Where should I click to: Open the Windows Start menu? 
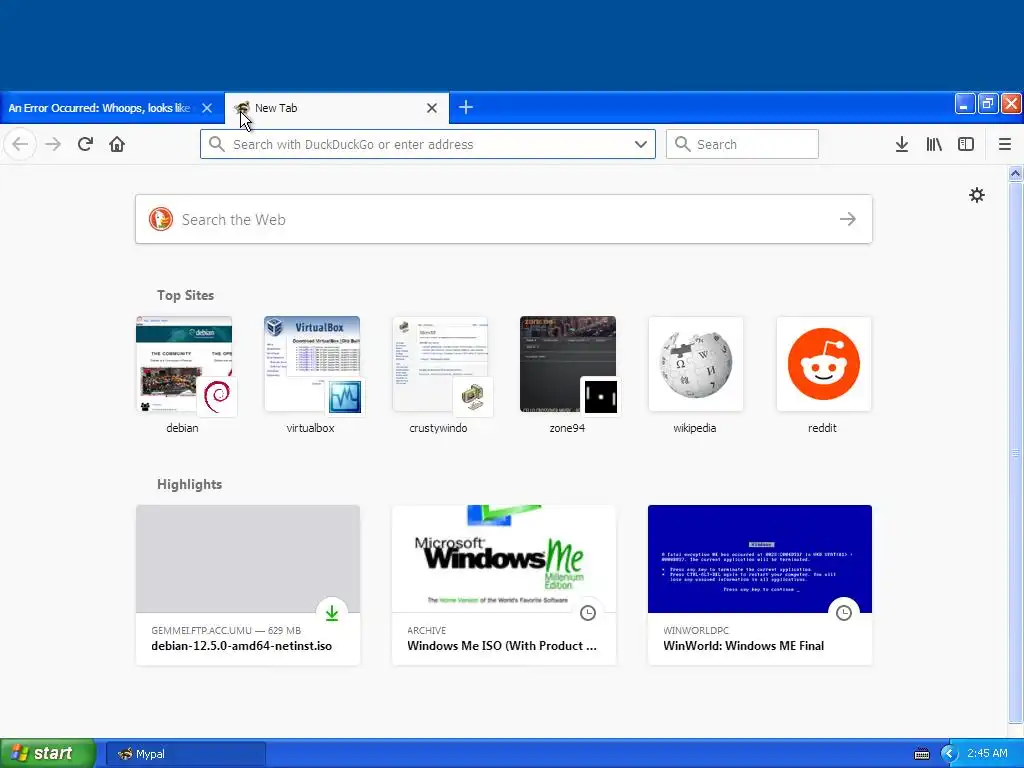47,754
